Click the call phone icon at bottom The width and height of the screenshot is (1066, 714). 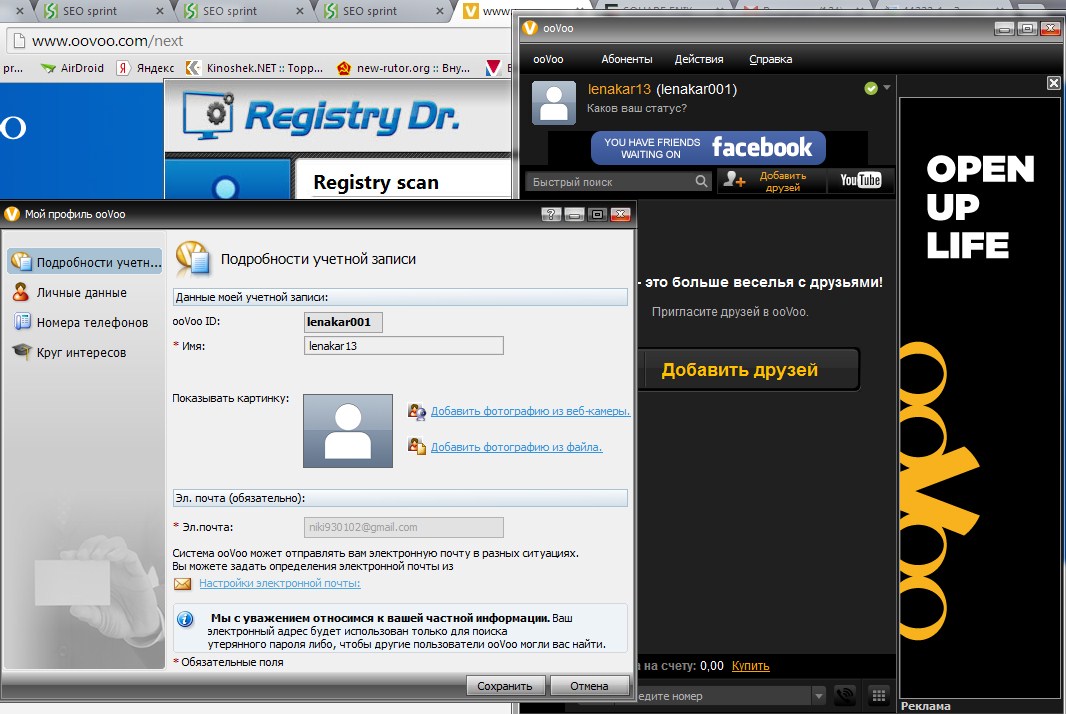pos(844,696)
